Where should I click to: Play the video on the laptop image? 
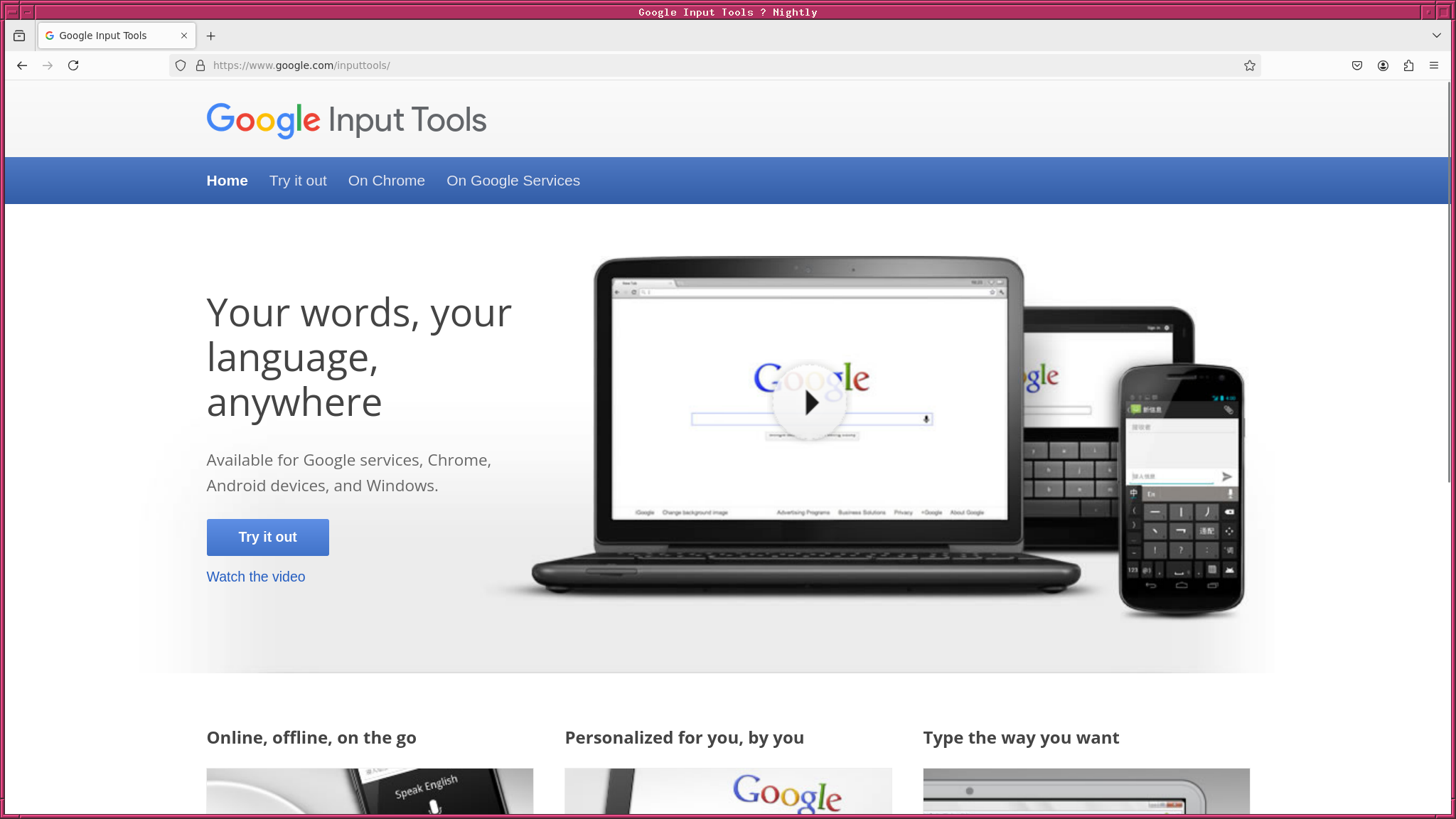[810, 403]
